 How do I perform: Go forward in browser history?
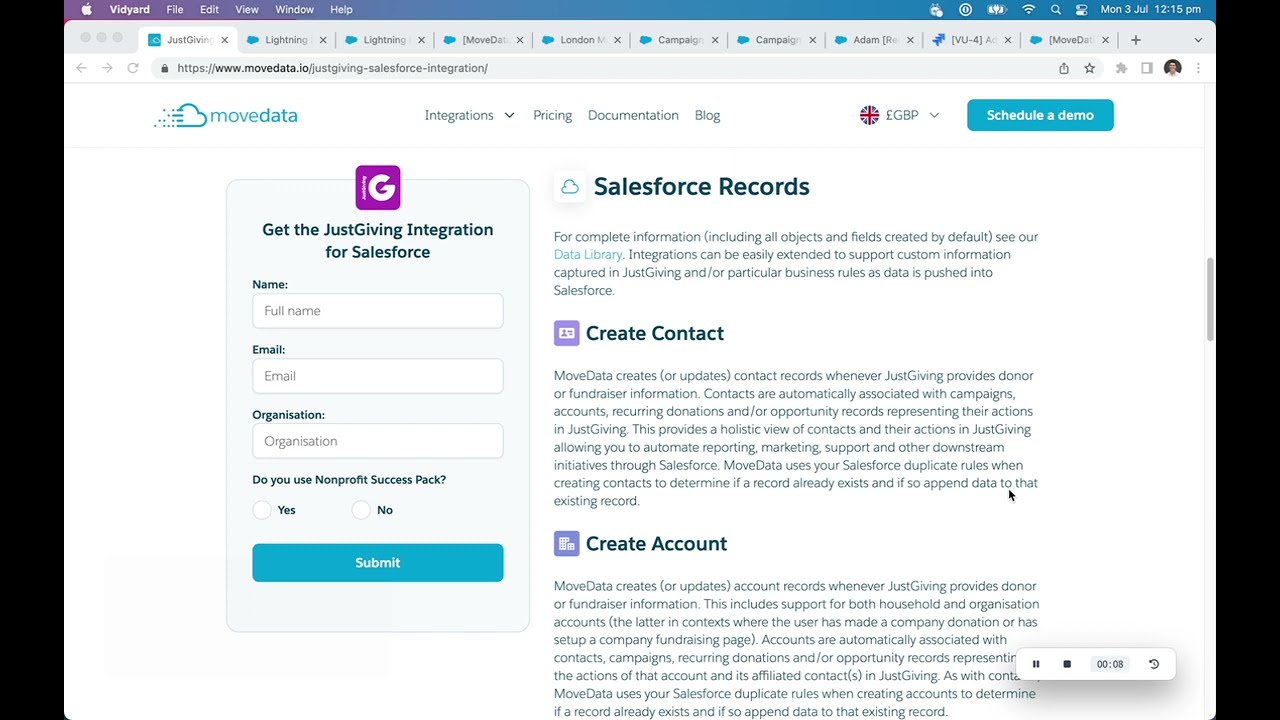pos(107,68)
